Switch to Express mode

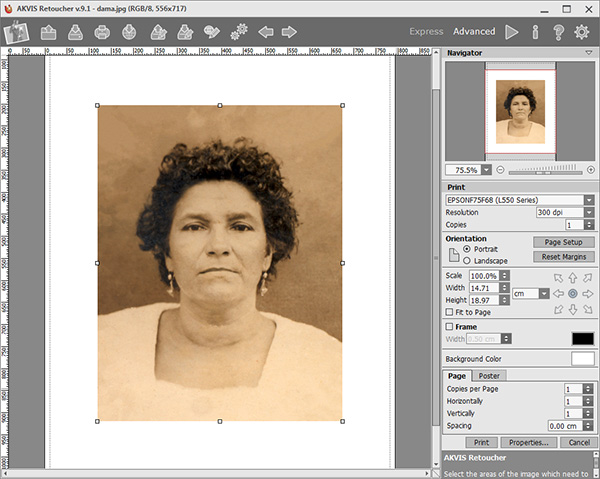pyautogui.click(x=426, y=32)
